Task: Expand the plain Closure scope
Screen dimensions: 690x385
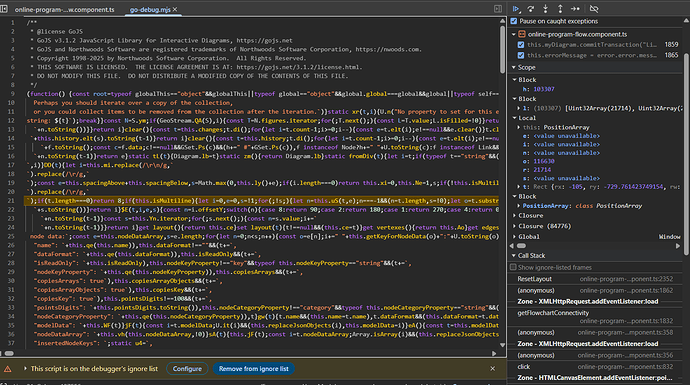Action: (514, 216)
